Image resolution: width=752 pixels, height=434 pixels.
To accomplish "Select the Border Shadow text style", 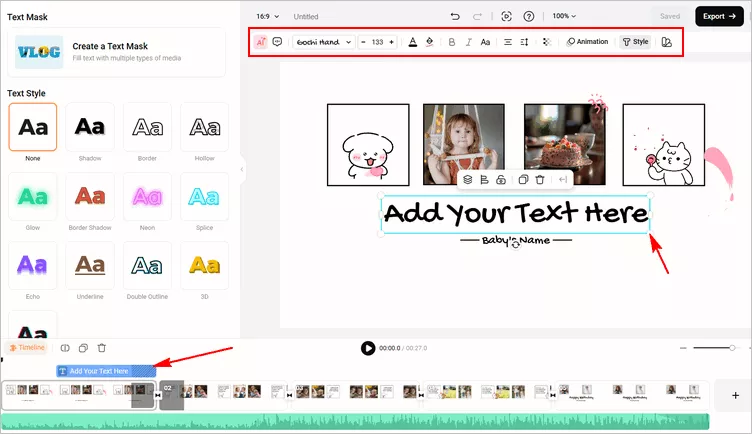I will coord(90,197).
